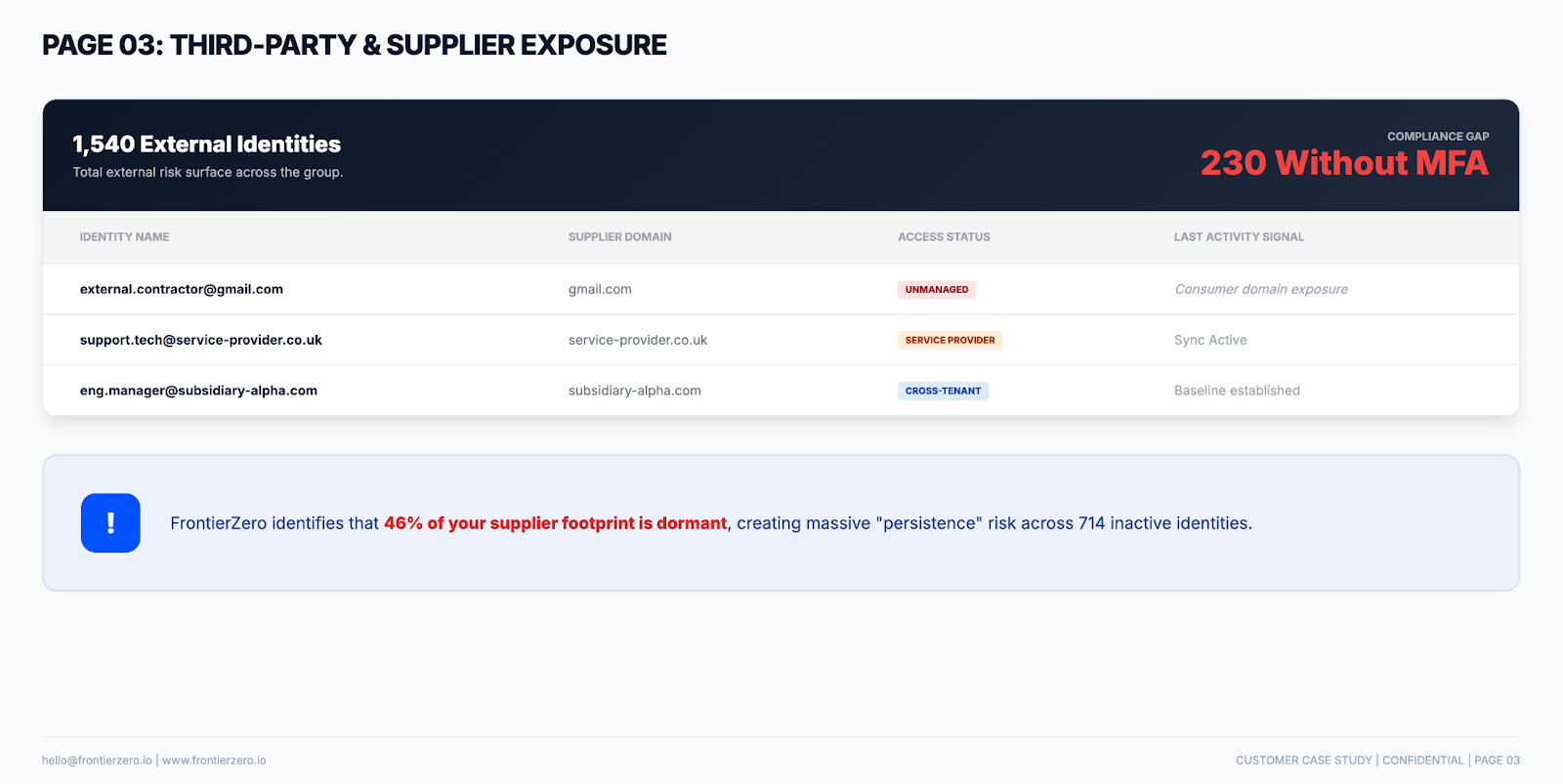Click Last Activity Signal column header
Screen dimensions: 1563x784
click(1239, 237)
